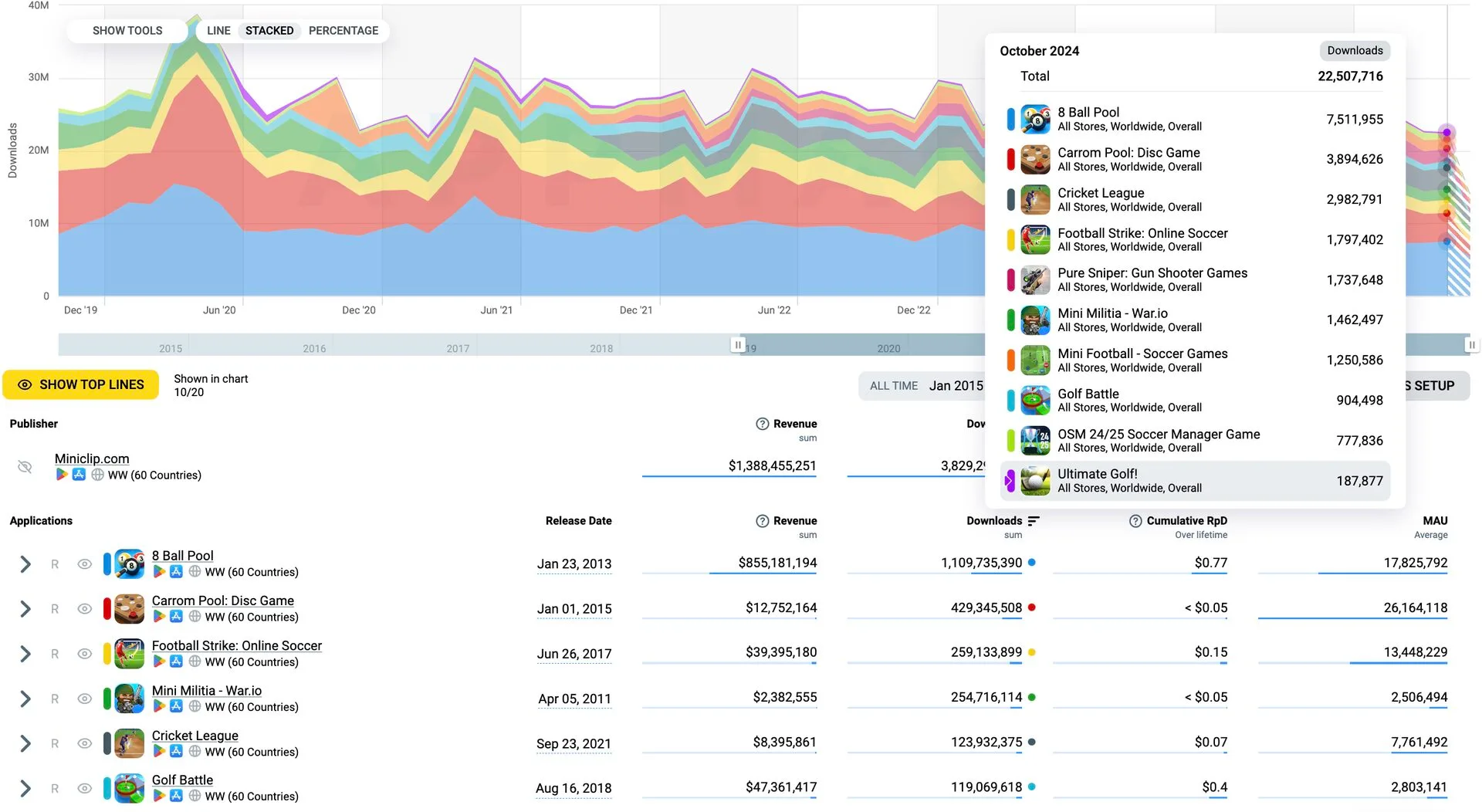Click the SETUP button
This screenshot has height=812, width=1482.
1434,386
